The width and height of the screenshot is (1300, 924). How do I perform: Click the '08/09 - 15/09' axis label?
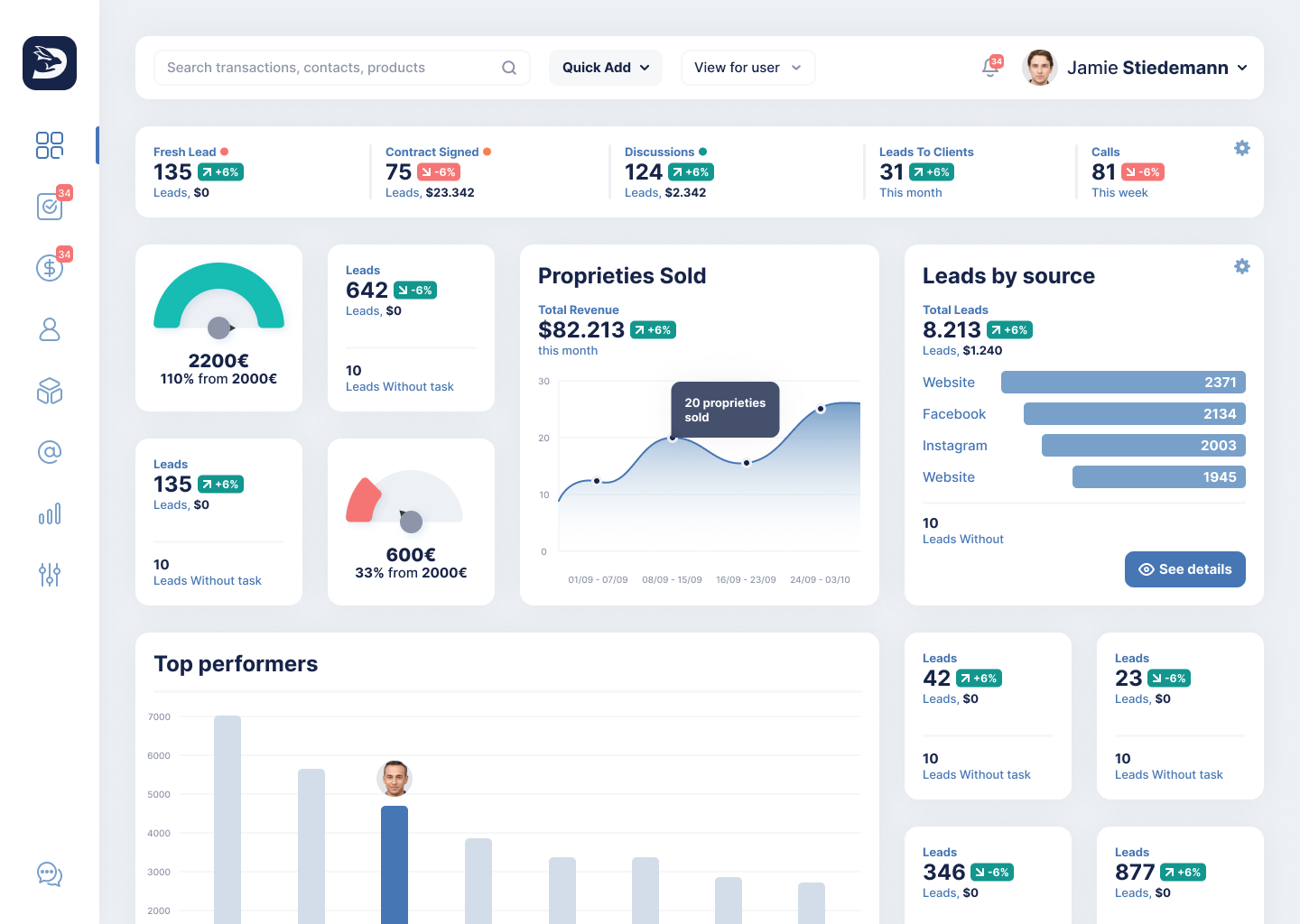672,579
